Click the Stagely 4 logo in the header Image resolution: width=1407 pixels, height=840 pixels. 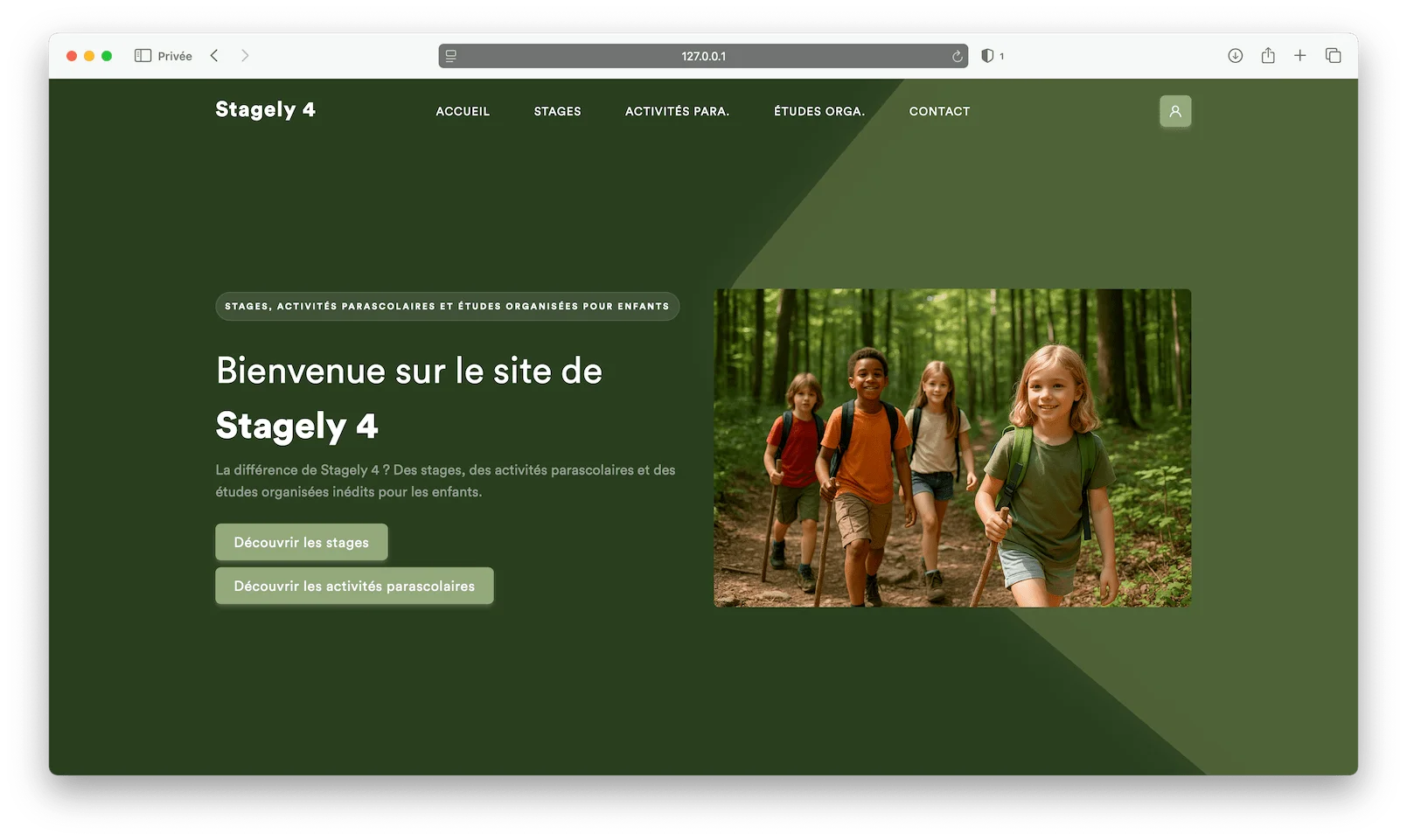point(265,109)
